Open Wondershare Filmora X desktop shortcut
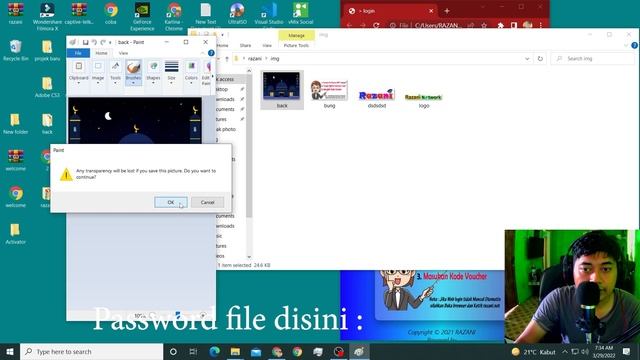This screenshot has width=640, height=360. [47, 17]
